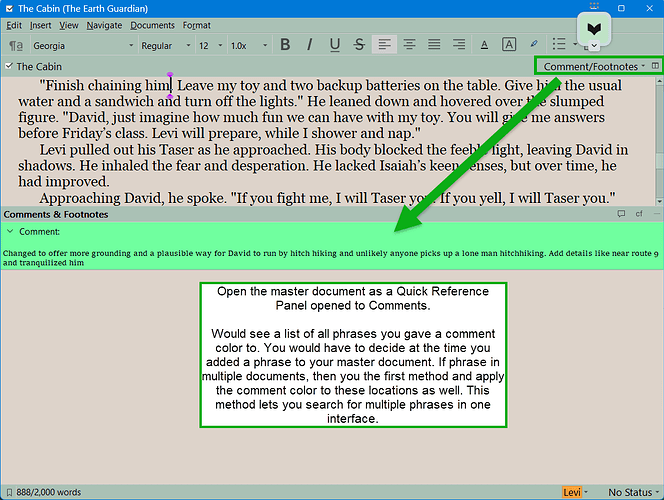
Task: Toggle left text alignment
Action: pyautogui.click(x=384, y=45)
